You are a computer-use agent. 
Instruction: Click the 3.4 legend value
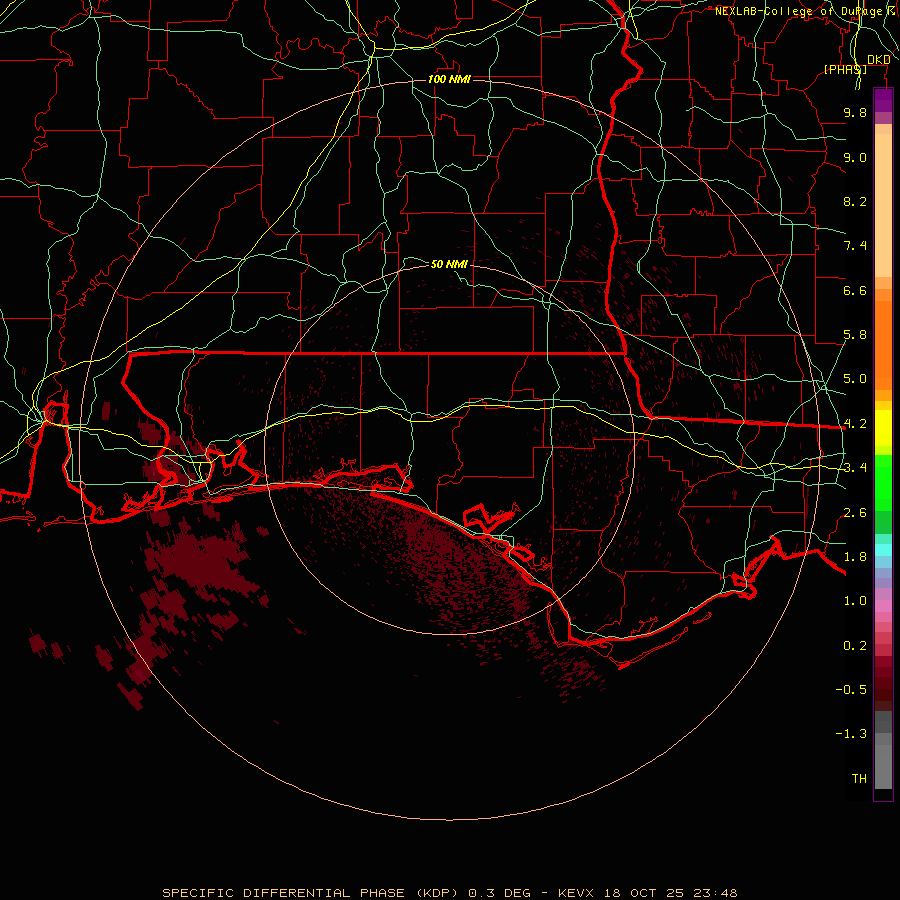[855, 468]
